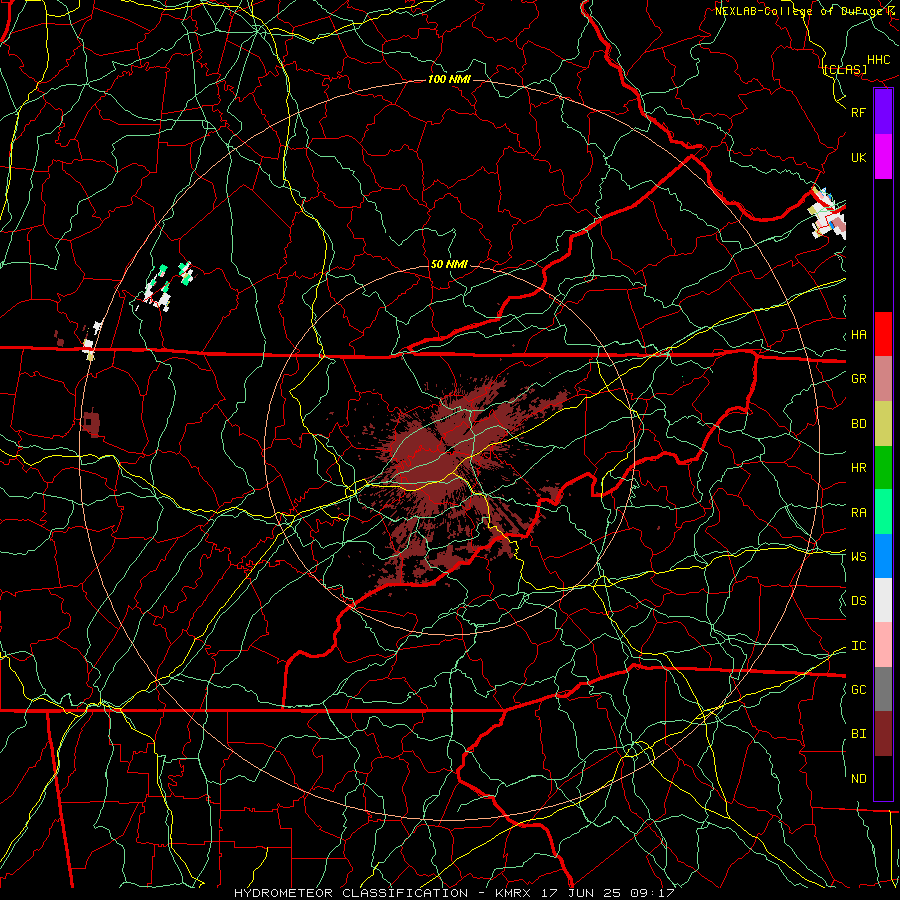Click the "BI" legend label
Viewport: 900px width, 900px height.
(x=858, y=734)
